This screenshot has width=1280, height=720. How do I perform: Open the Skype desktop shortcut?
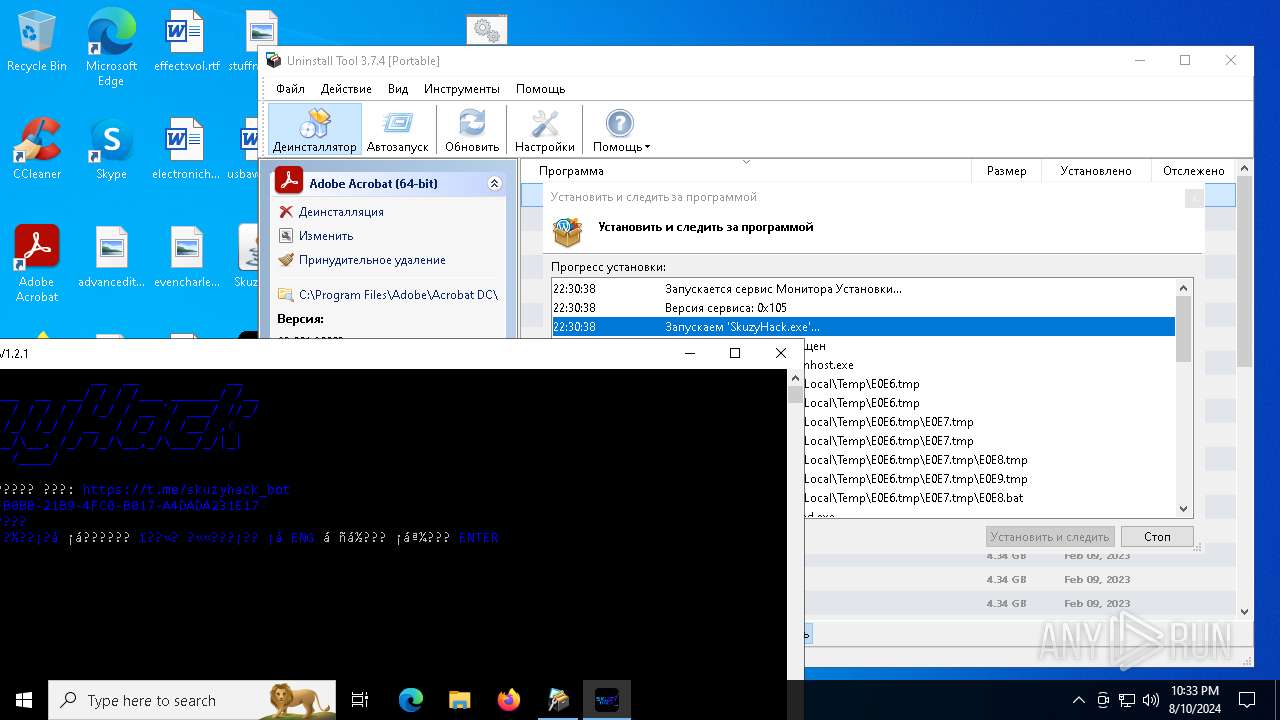point(111,149)
